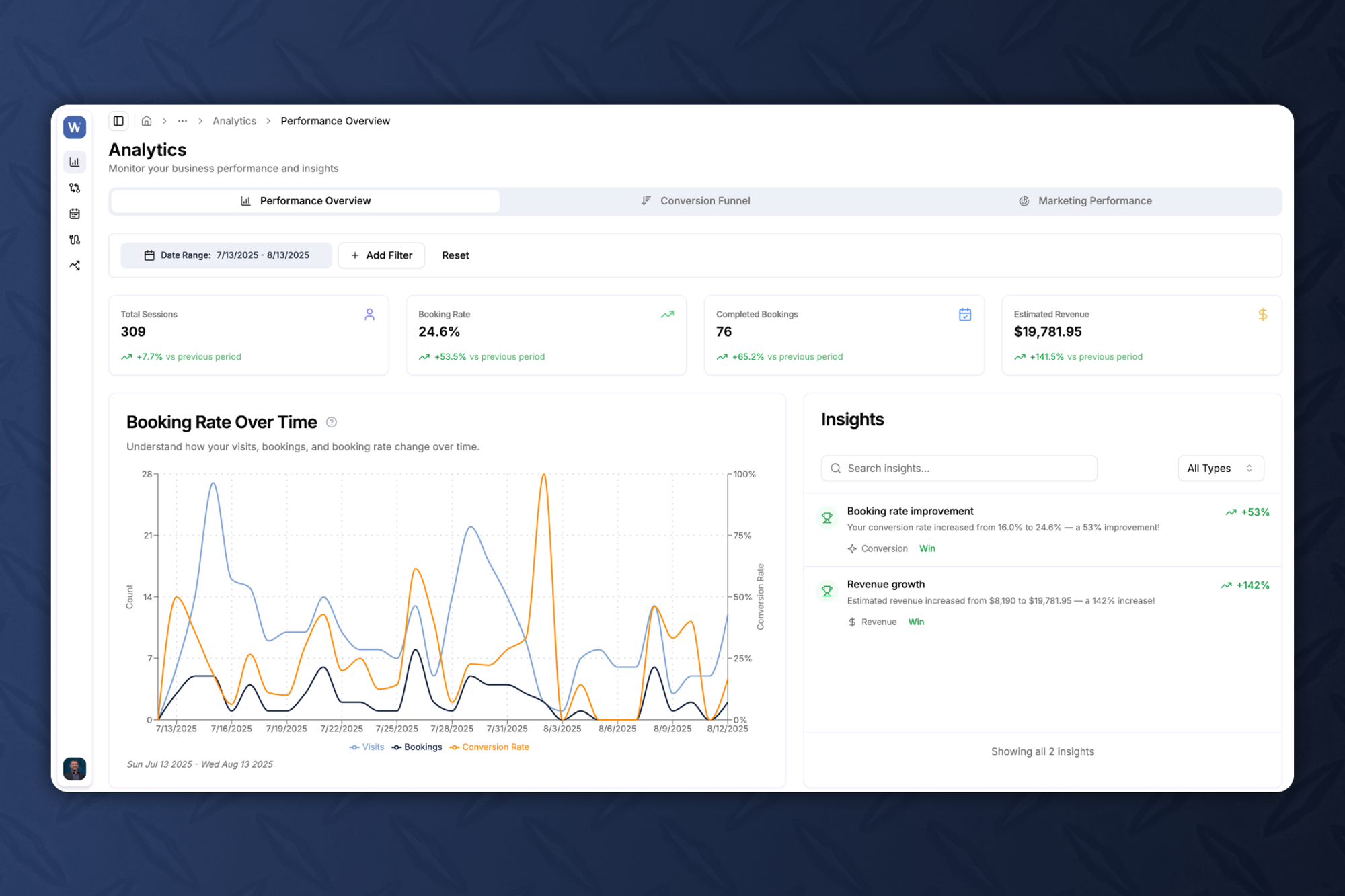
Task: Click the +53% trend badge
Action: click(1247, 512)
